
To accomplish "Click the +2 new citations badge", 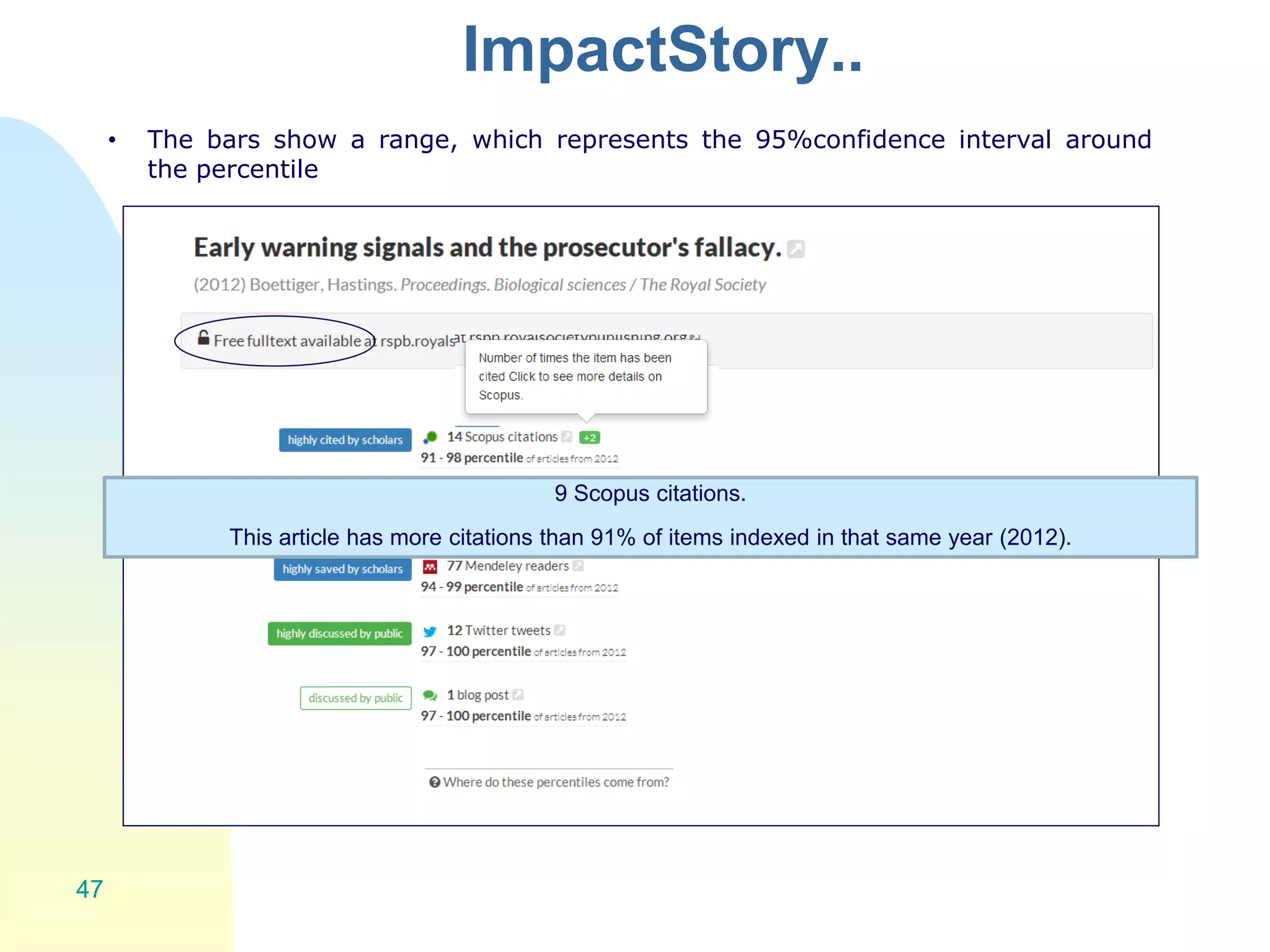I will coord(589,438).
